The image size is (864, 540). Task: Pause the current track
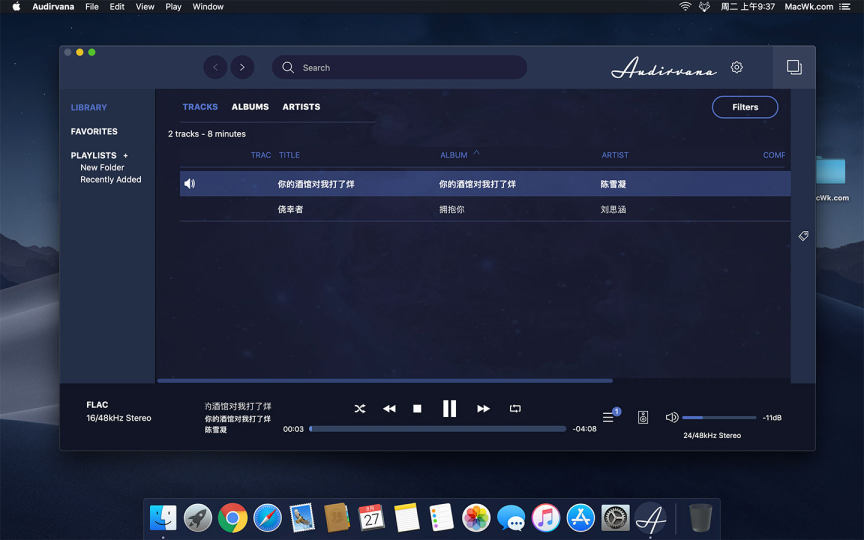click(450, 408)
